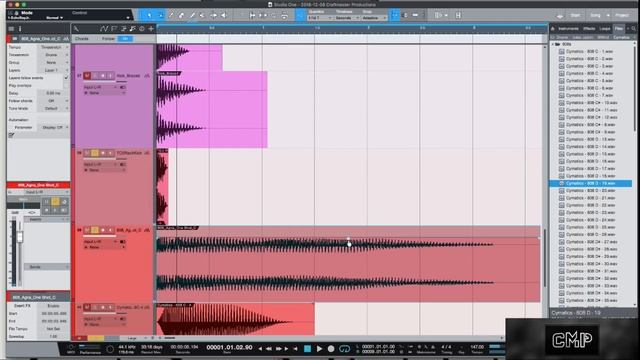Switch to the Loops browser tab
This screenshot has height=360, width=640.
(x=605, y=29)
